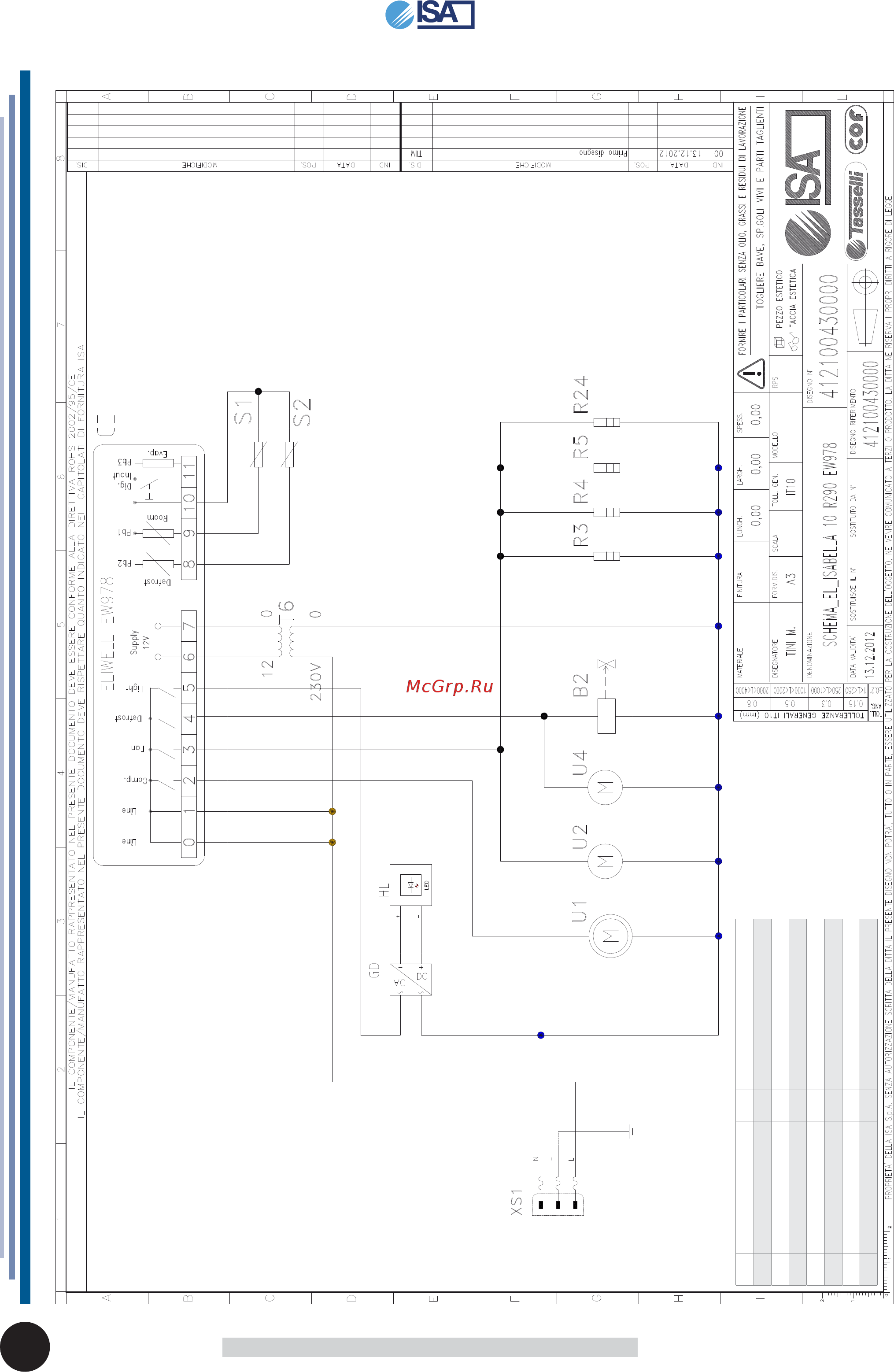Click terminal number 5 on the controller
The height and width of the screenshot is (1372, 894).
pos(189,688)
